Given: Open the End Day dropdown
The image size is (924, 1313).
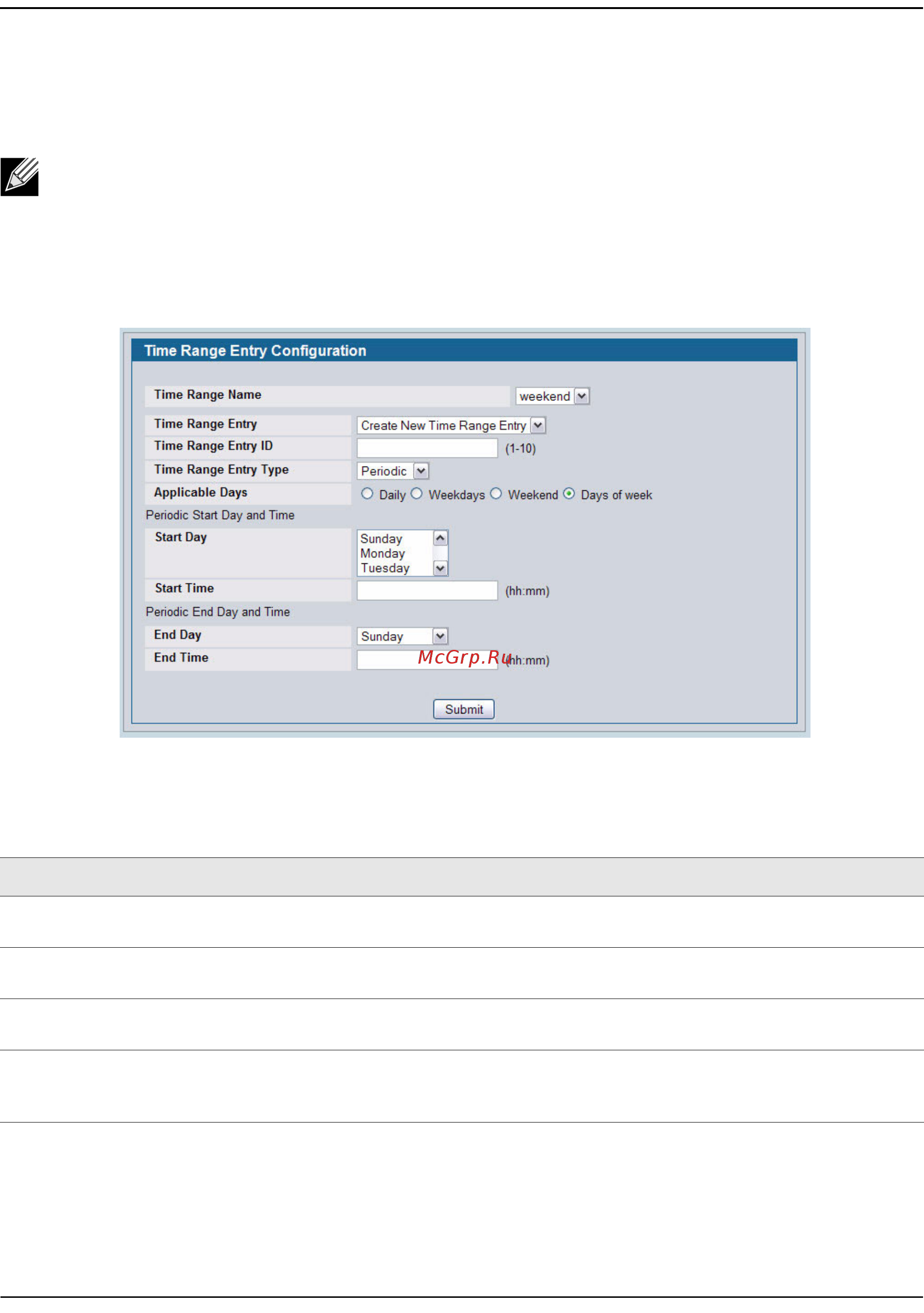Looking at the screenshot, I should pos(402,636).
